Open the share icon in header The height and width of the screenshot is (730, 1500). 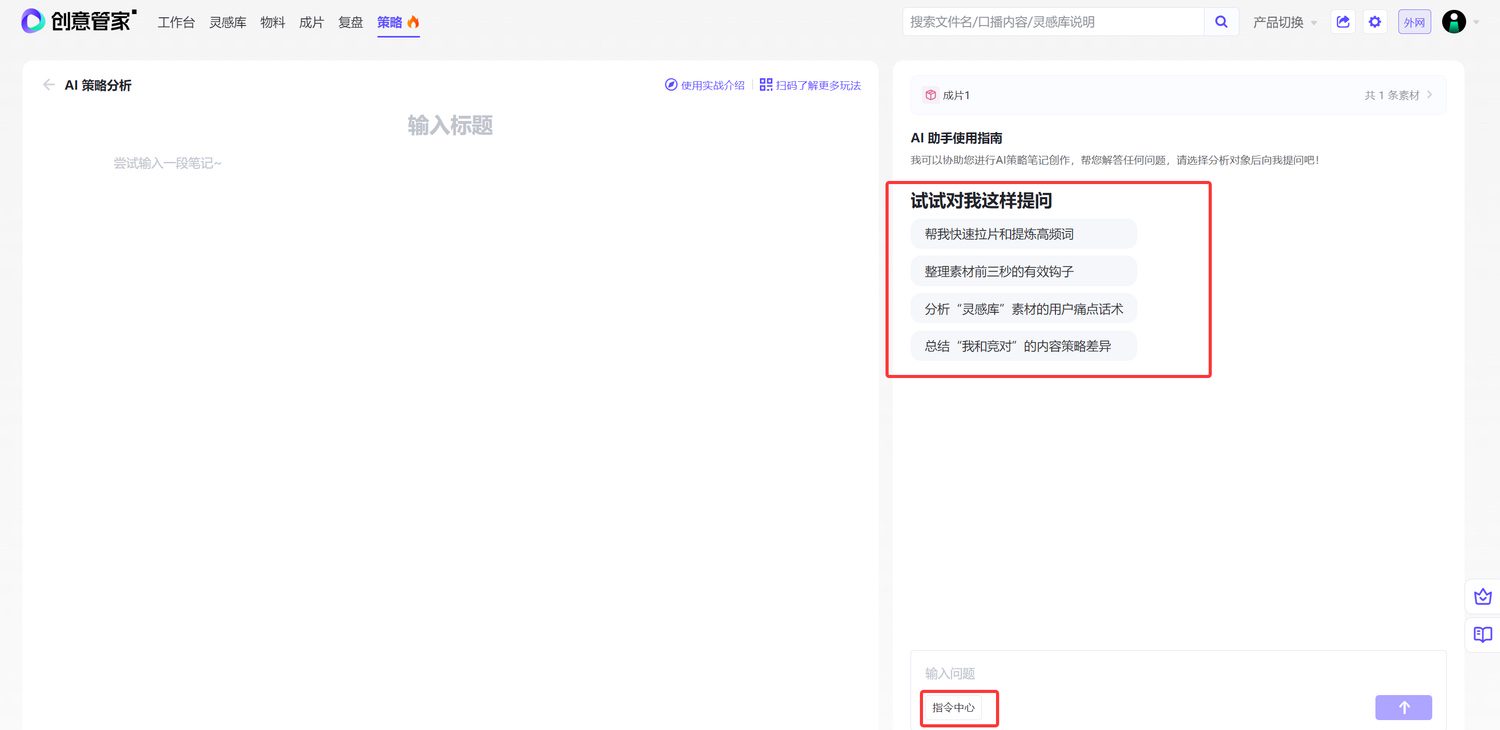[1343, 22]
